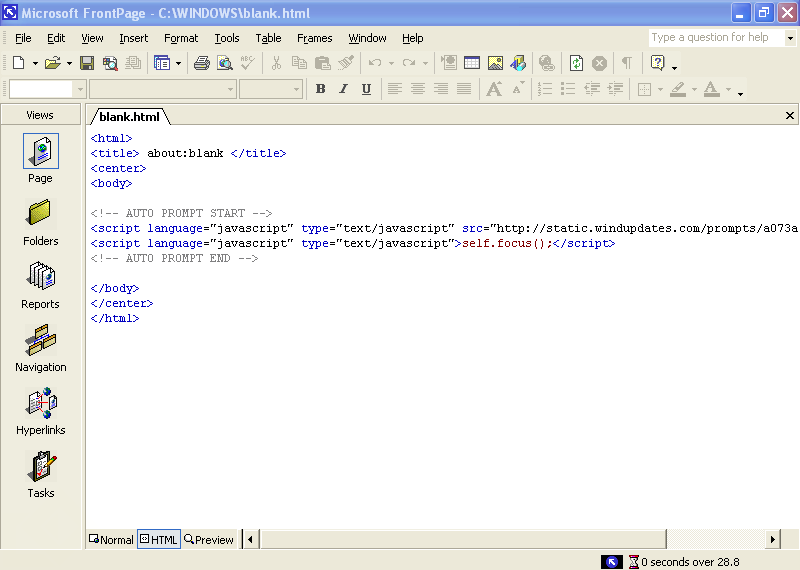Open the File menu
The height and width of the screenshot is (570, 800).
(x=23, y=38)
